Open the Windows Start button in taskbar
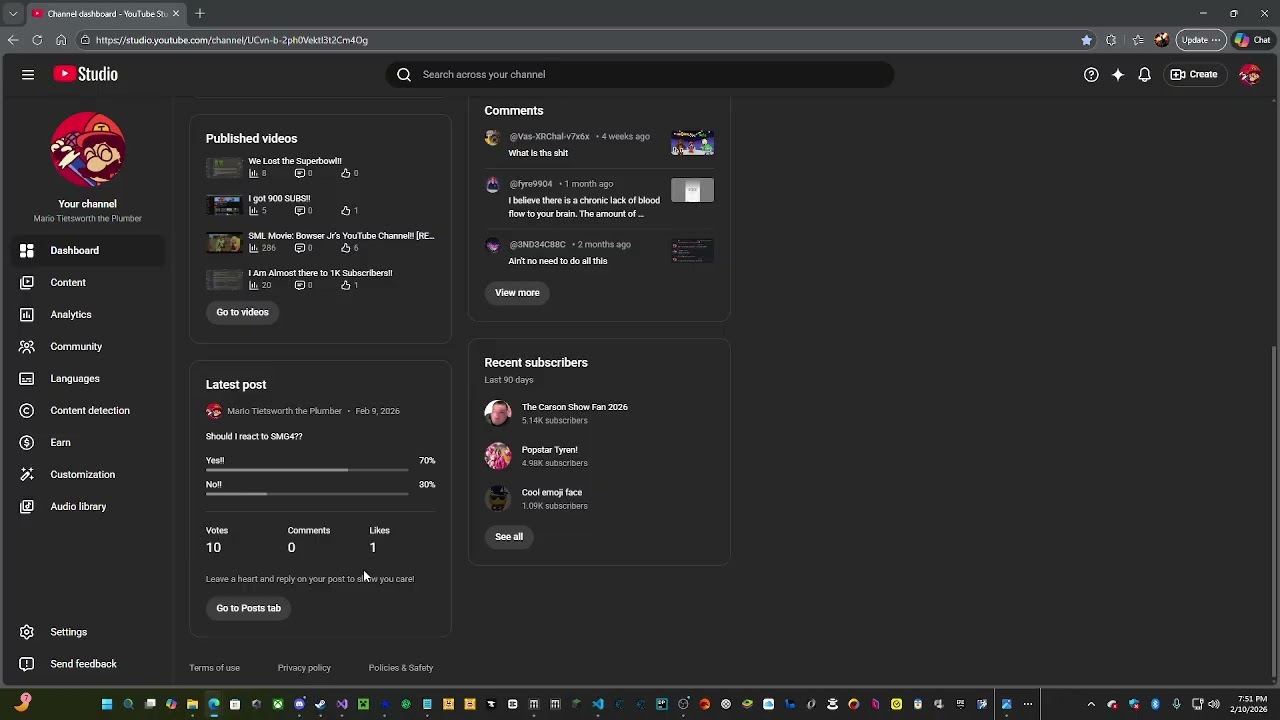 [107, 704]
